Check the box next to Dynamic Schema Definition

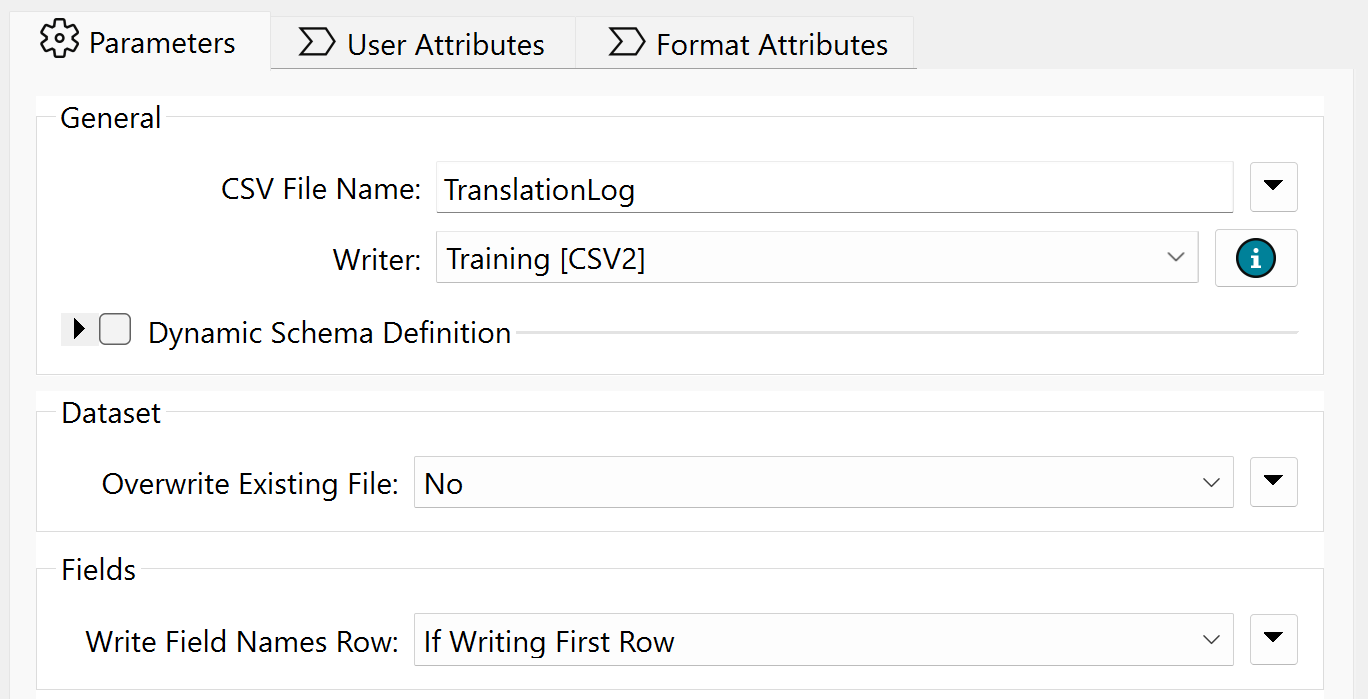point(115,329)
